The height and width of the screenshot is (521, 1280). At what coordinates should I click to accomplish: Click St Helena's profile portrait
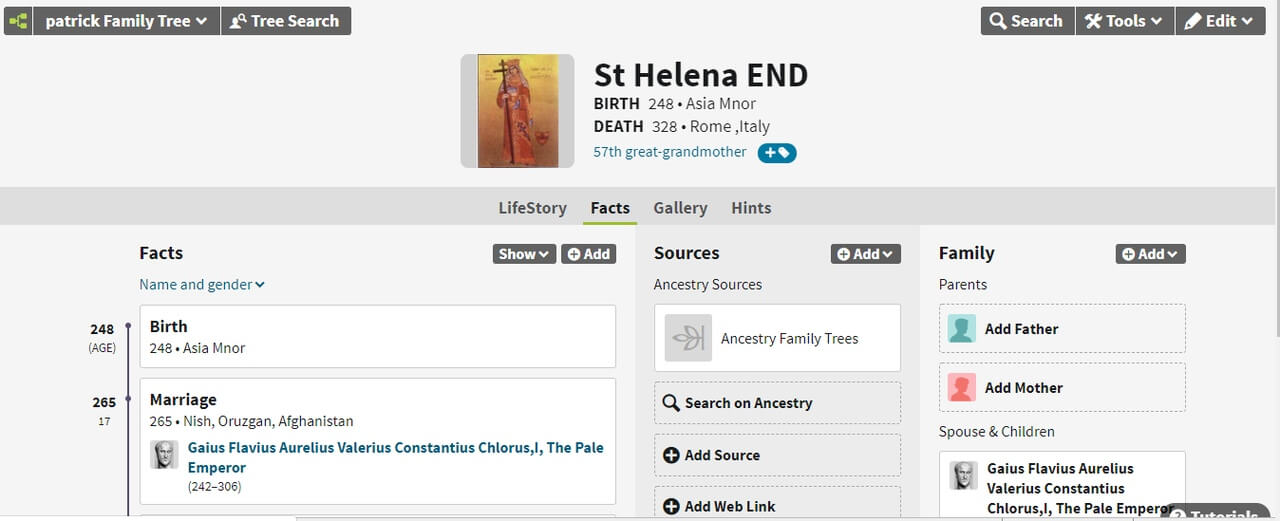pyautogui.click(x=517, y=111)
